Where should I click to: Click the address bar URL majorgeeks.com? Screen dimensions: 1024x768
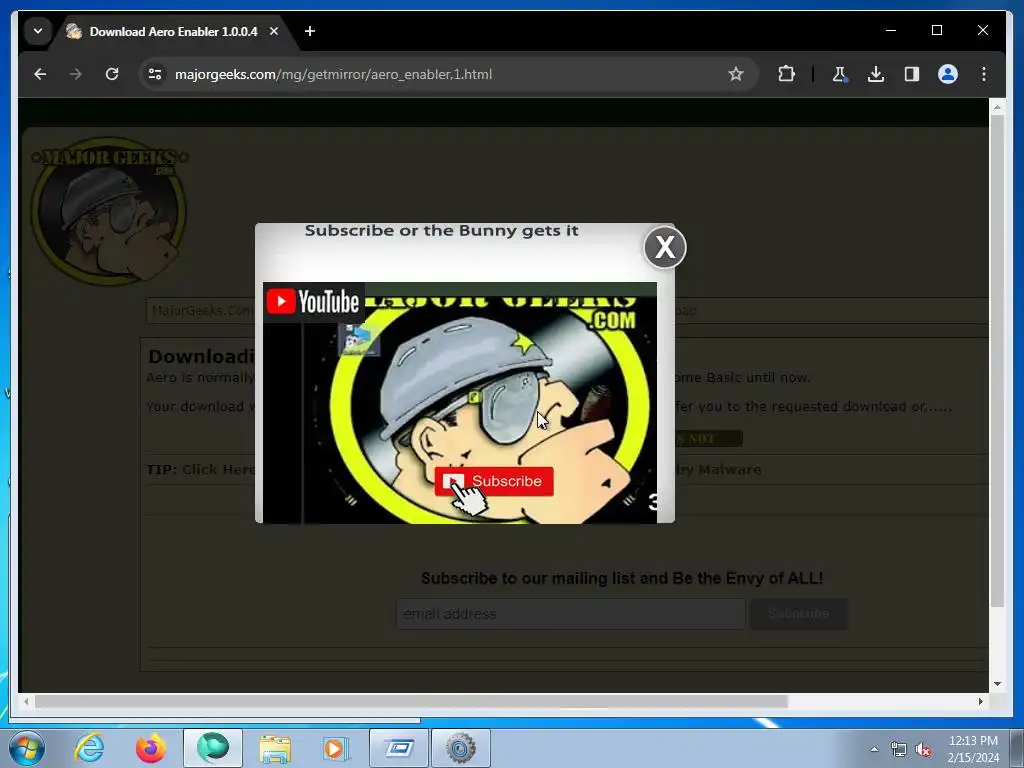pos(333,74)
